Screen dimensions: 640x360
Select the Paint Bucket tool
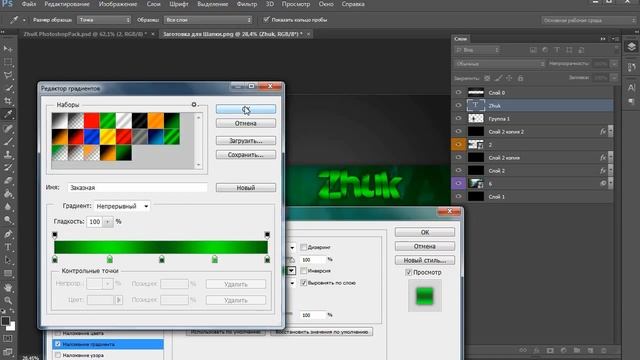[x=8, y=194]
